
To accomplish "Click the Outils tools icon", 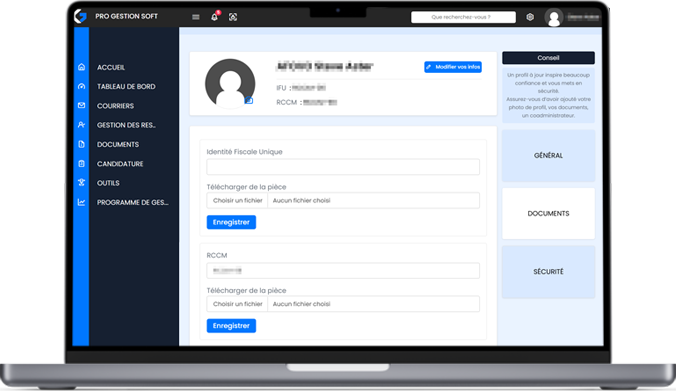I will click(81, 182).
